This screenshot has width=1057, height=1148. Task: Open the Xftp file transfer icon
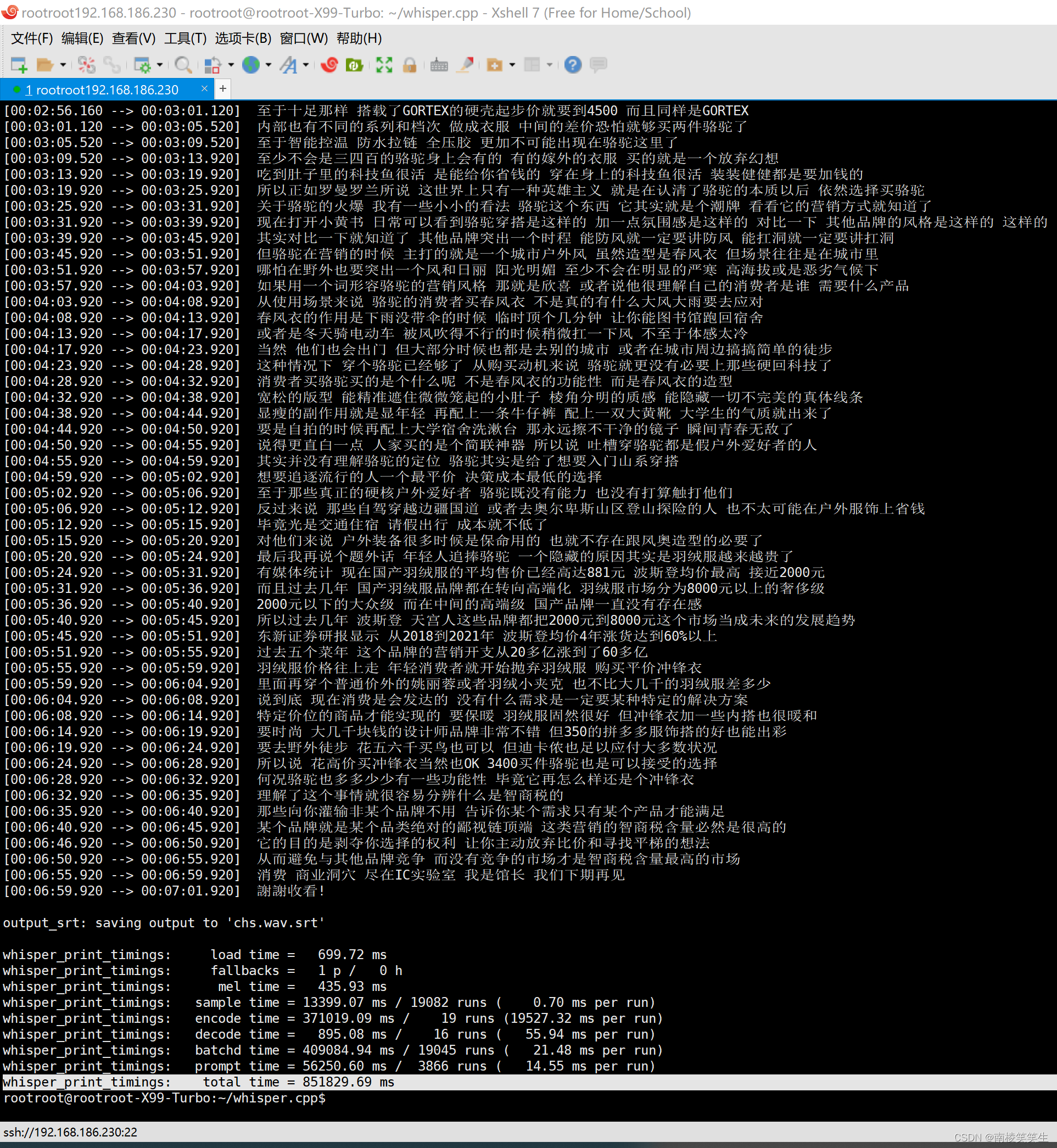[x=354, y=65]
